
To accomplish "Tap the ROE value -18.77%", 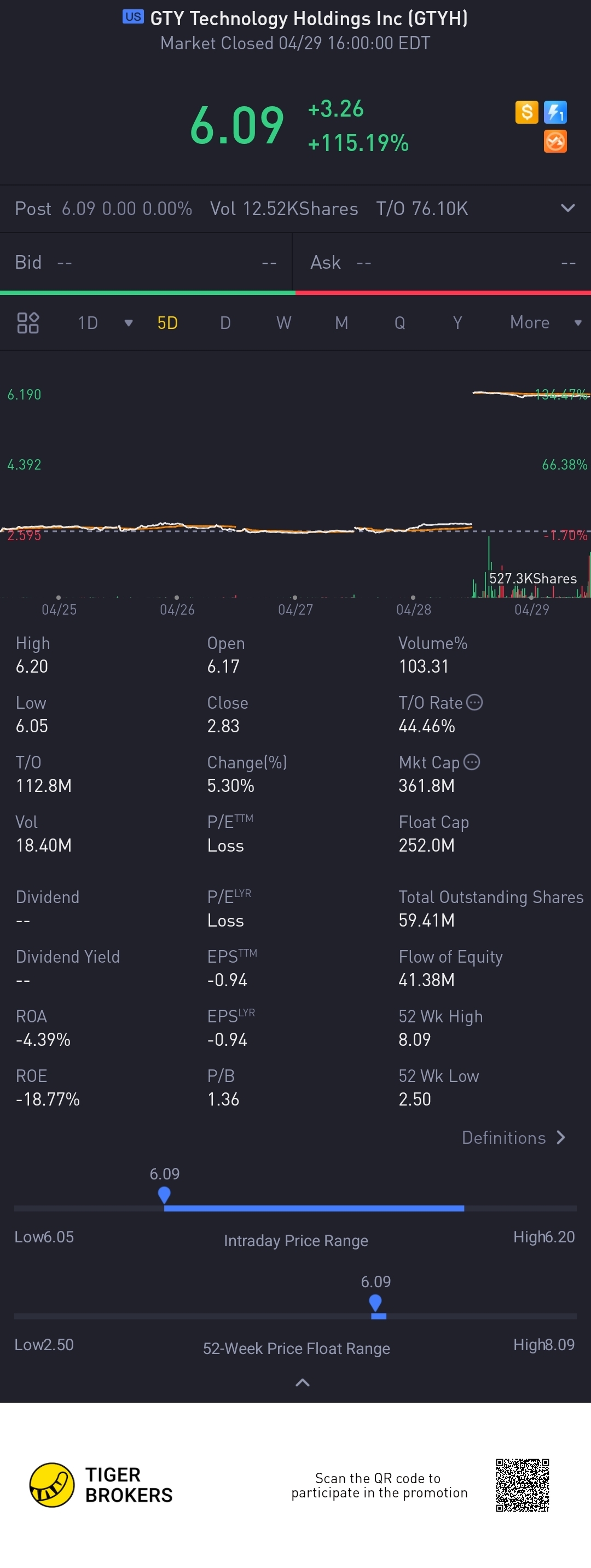I will point(48,1100).
